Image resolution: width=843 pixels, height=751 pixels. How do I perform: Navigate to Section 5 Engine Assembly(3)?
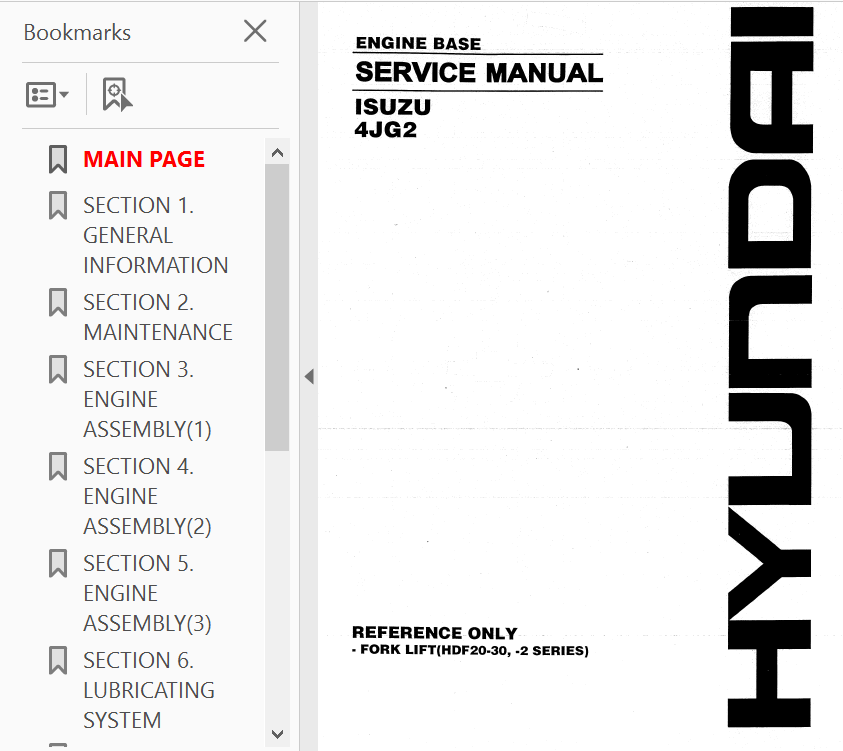[147, 593]
